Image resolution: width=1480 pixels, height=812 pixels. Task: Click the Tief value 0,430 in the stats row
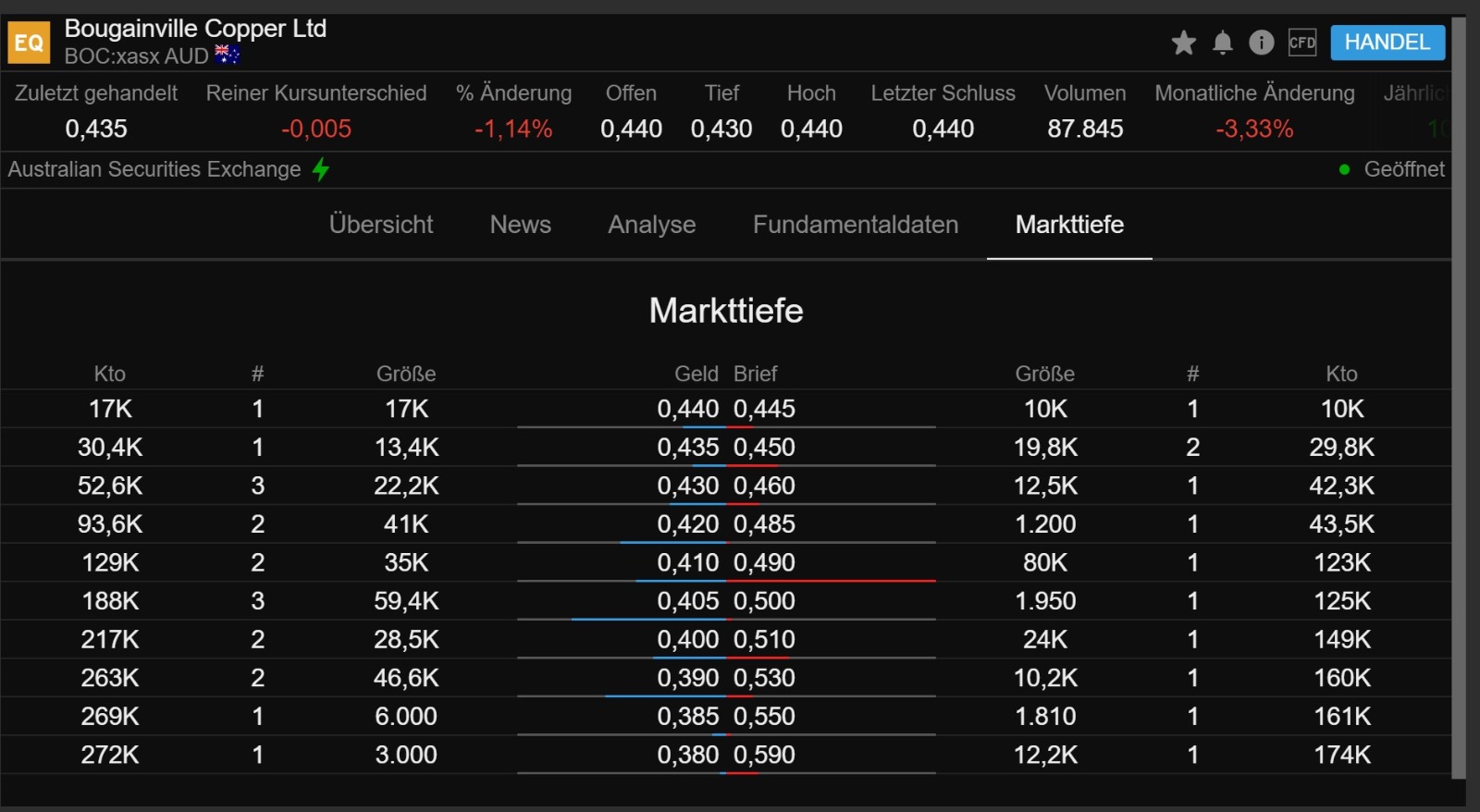(x=721, y=129)
